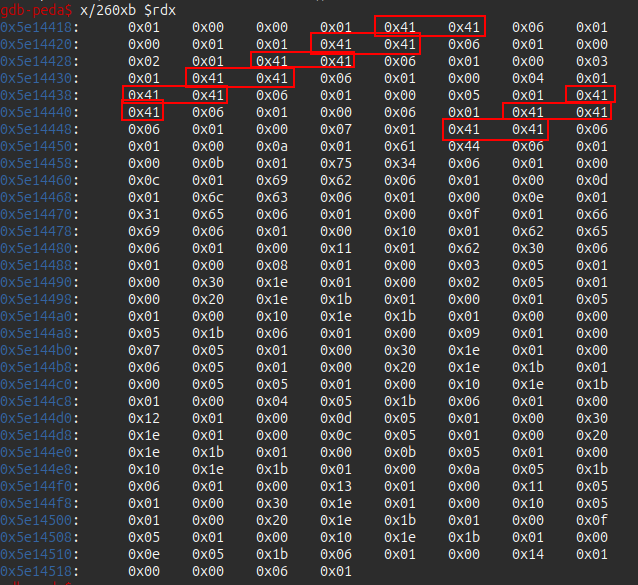638x585 pixels.
Task: Click the last address label 0x5e14518
Action: pyautogui.click(x=35, y=571)
